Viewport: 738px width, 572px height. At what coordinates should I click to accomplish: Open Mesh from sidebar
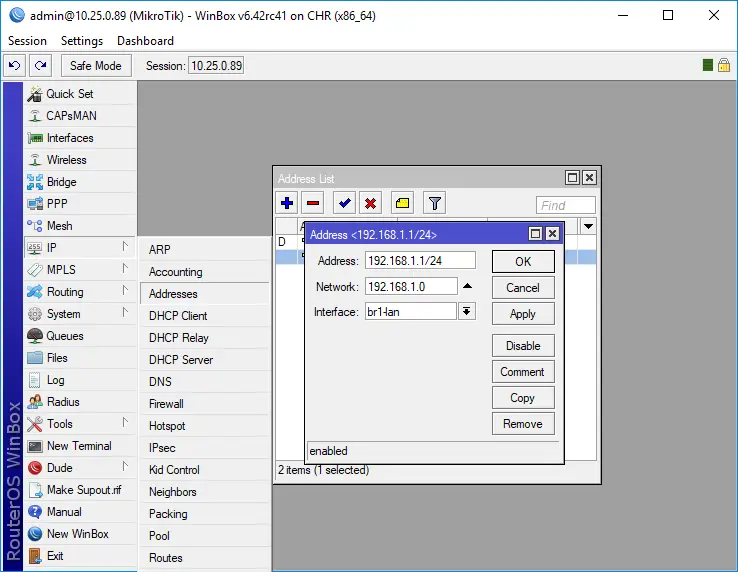80,226
